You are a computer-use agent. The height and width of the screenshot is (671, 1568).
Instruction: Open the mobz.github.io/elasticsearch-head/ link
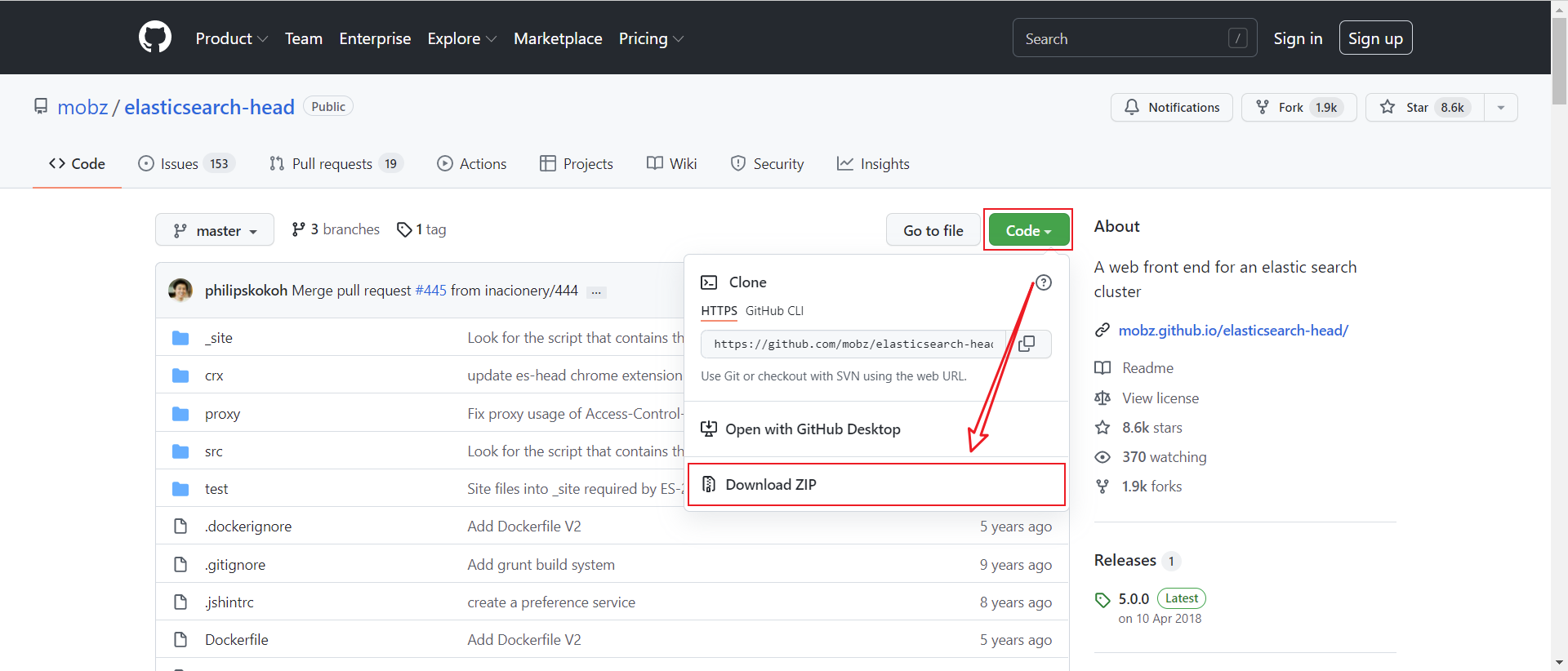tap(1233, 331)
